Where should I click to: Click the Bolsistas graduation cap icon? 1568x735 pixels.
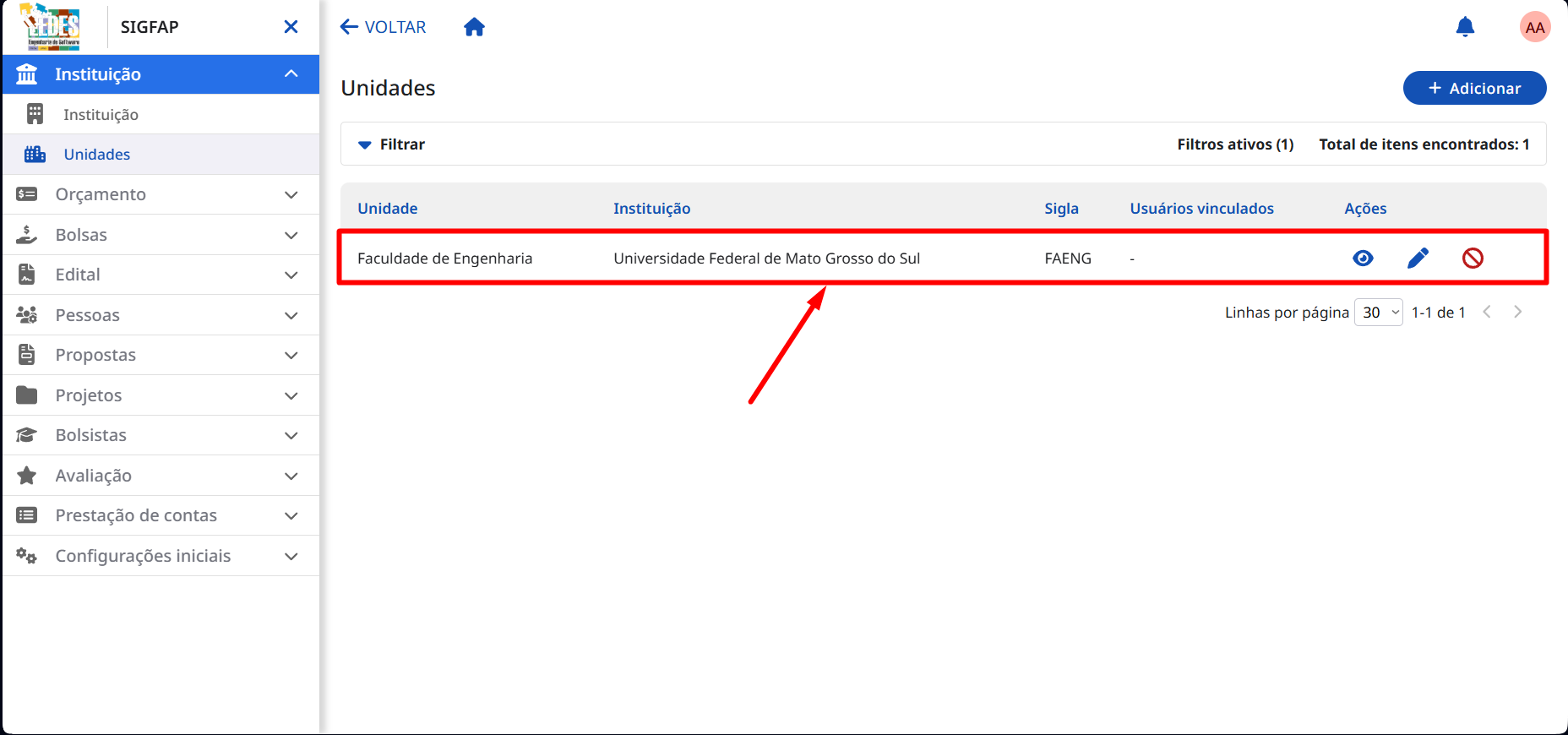coord(27,435)
